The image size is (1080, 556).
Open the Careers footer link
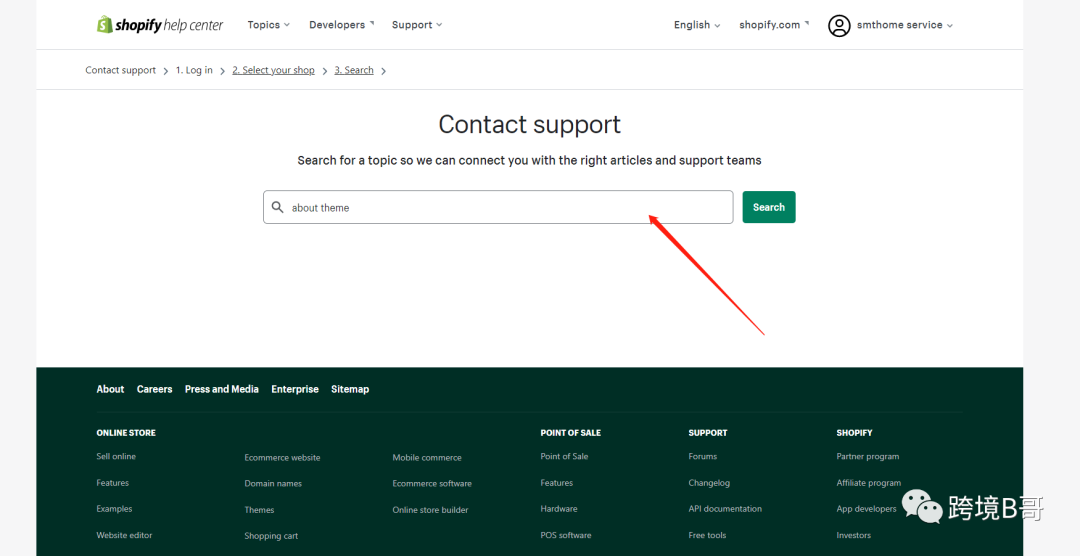tap(154, 389)
